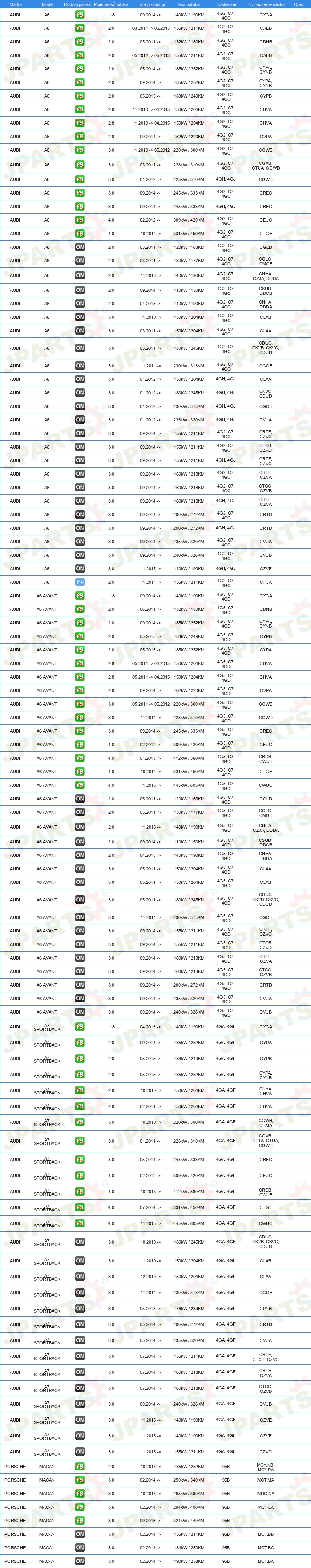311x1568 pixels.
Task: Select the '445kW / 605KM' cell in the A6 Avant row
Action: (x=189, y=785)
